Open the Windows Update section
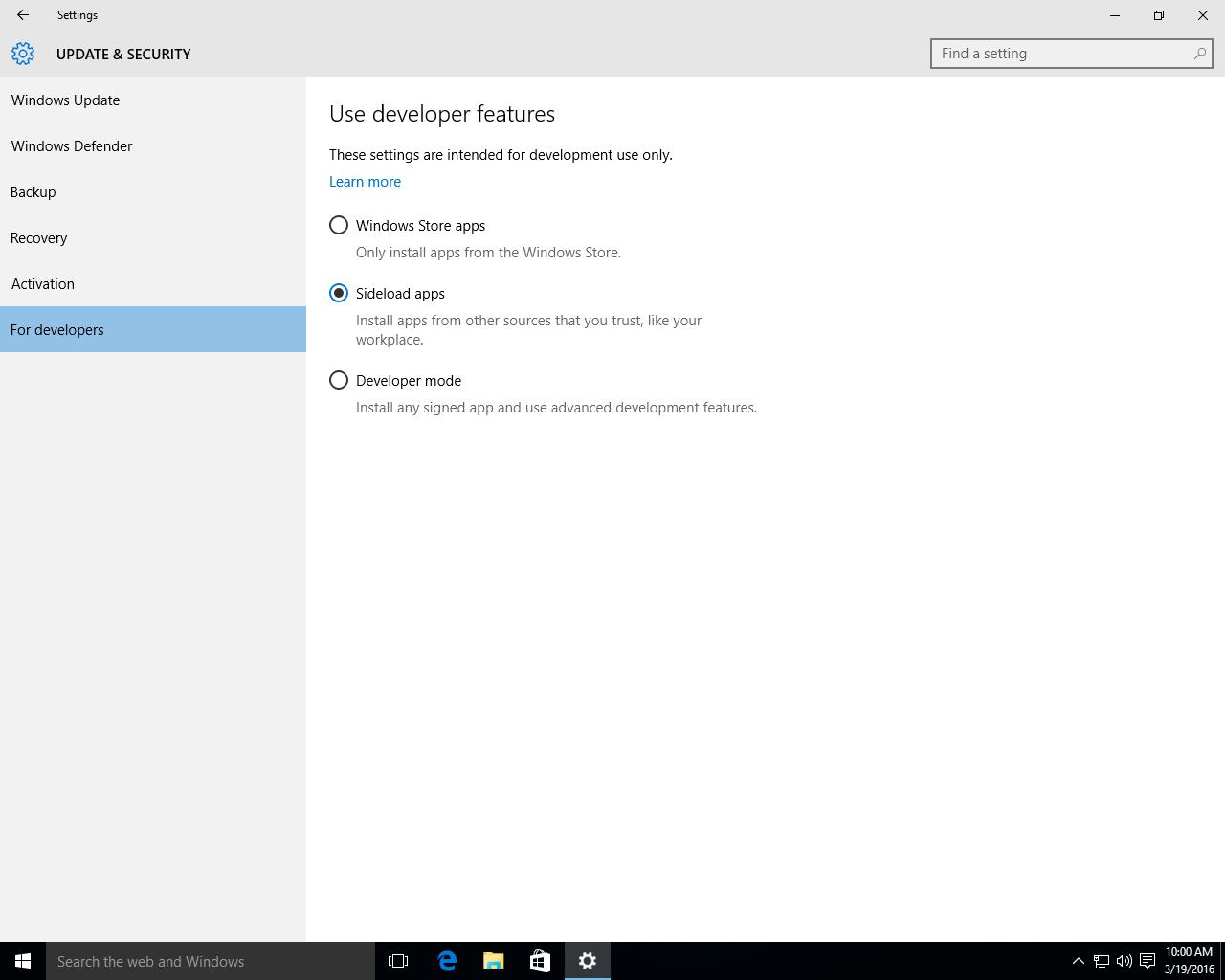This screenshot has width=1225, height=980. click(153, 100)
